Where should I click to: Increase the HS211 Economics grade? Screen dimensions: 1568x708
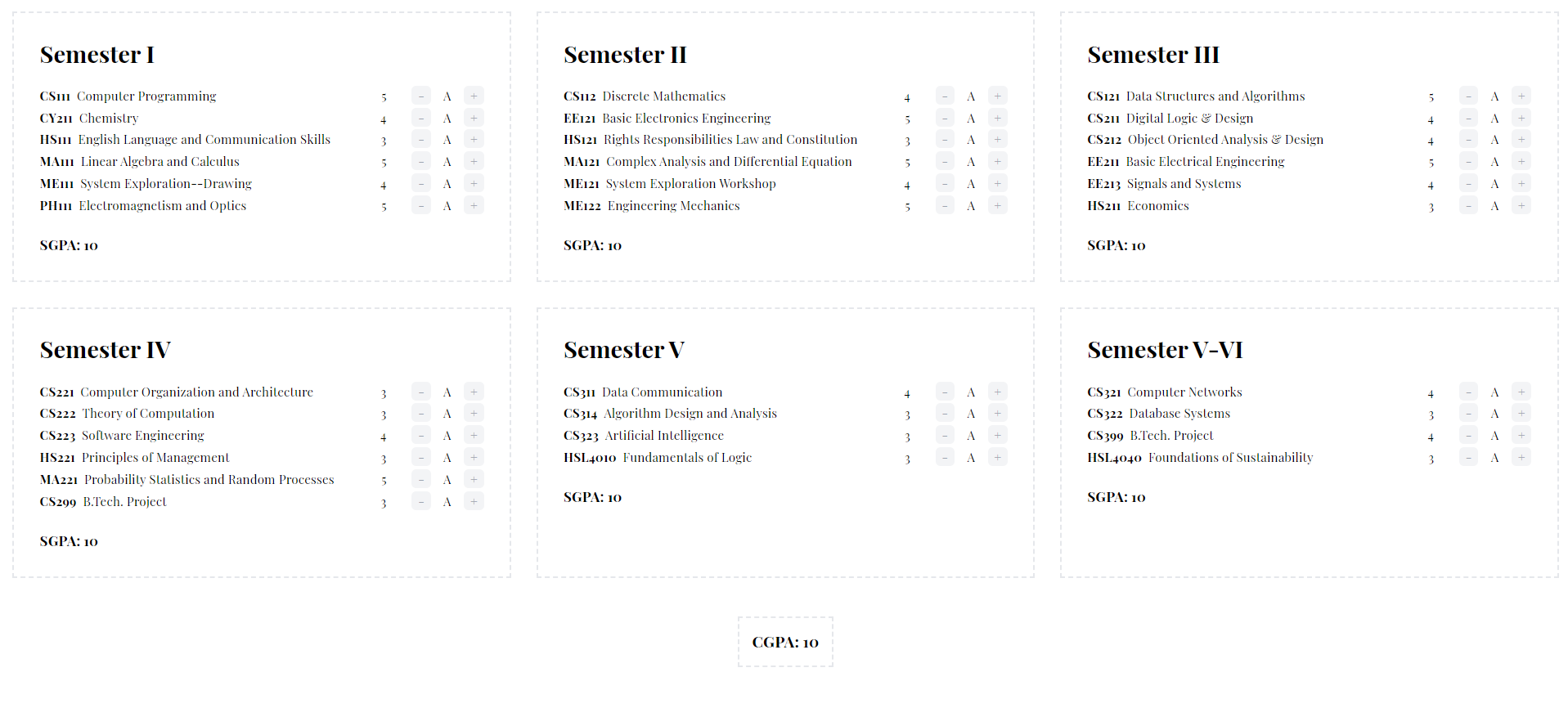click(x=1521, y=205)
